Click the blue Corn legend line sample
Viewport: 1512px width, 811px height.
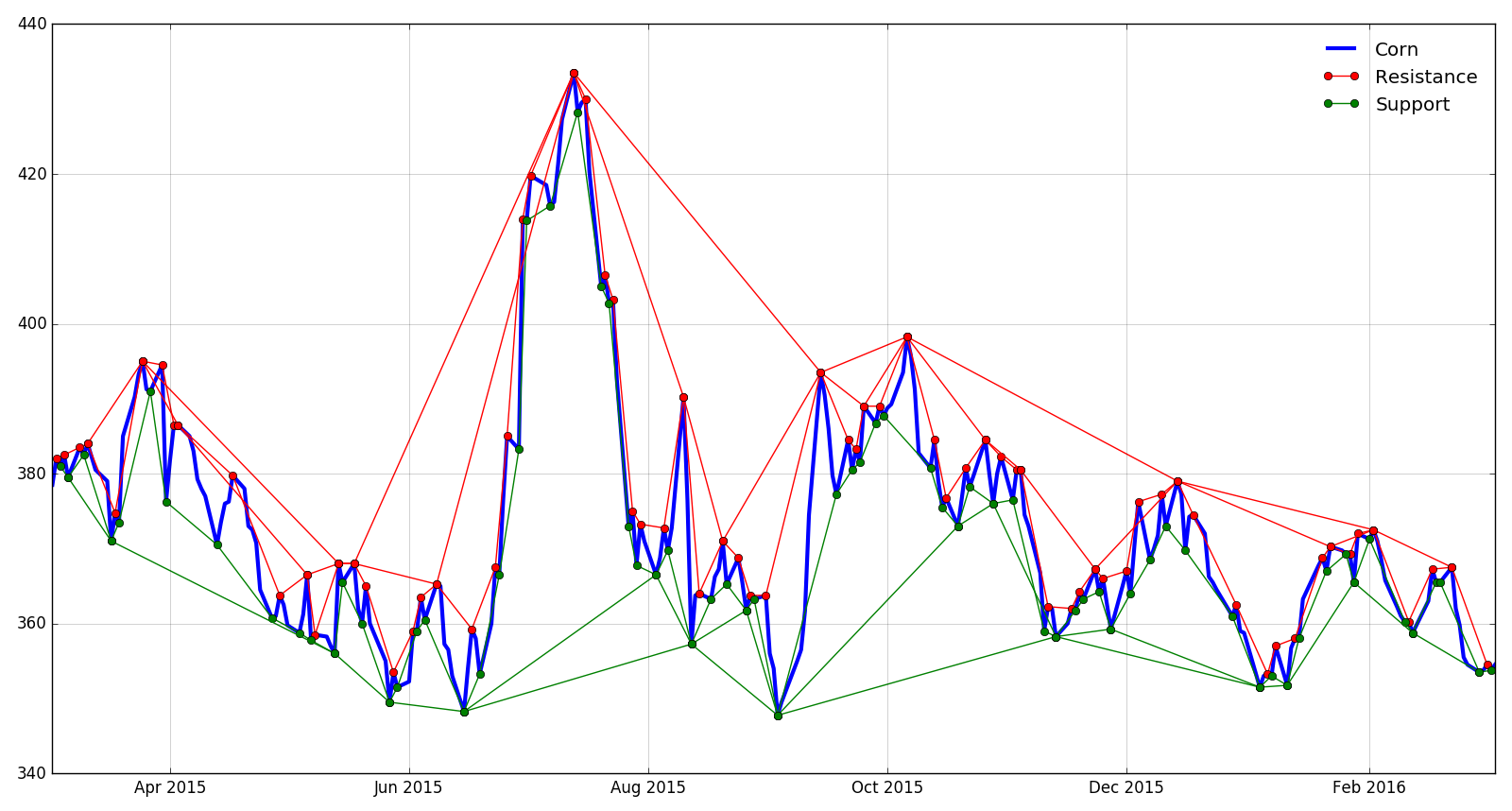(1341, 48)
